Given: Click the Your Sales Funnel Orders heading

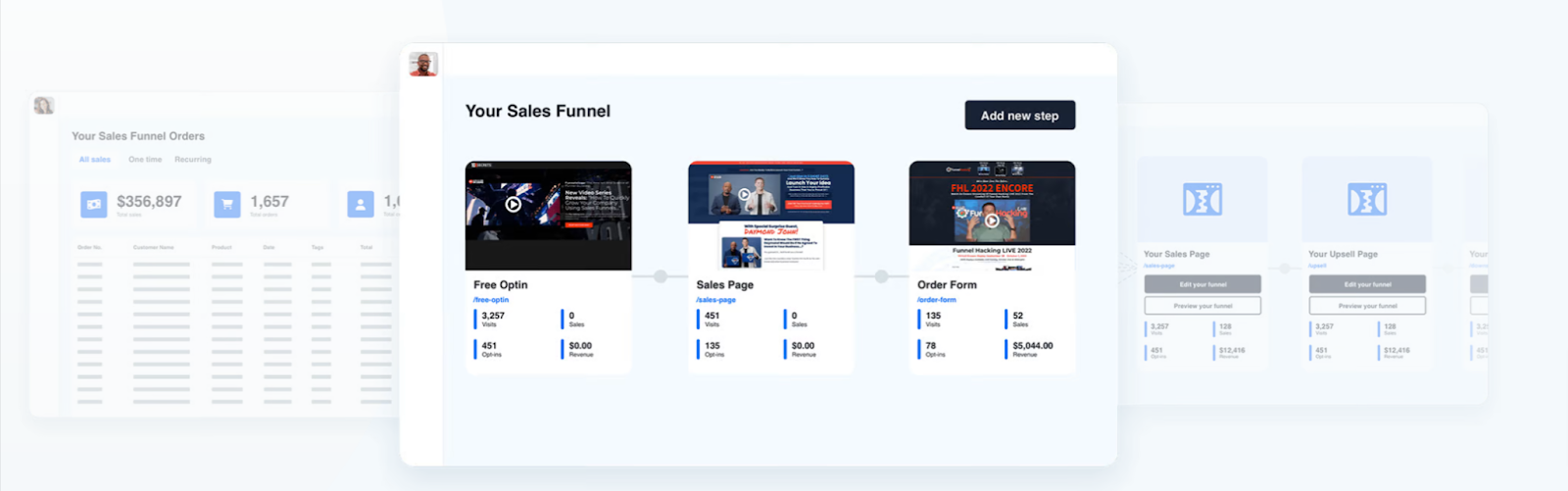Looking at the screenshot, I should point(138,136).
